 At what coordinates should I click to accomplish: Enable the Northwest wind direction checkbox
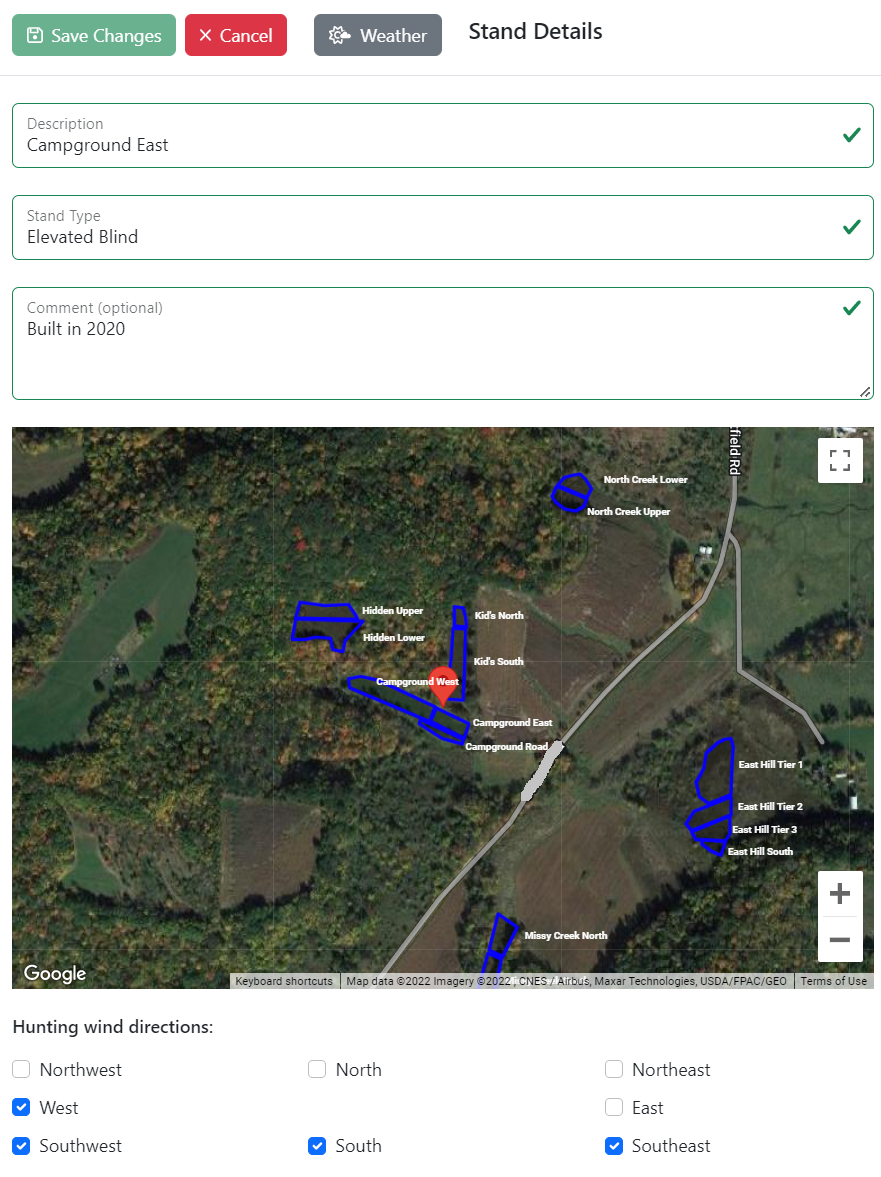tap(21, 1069)
